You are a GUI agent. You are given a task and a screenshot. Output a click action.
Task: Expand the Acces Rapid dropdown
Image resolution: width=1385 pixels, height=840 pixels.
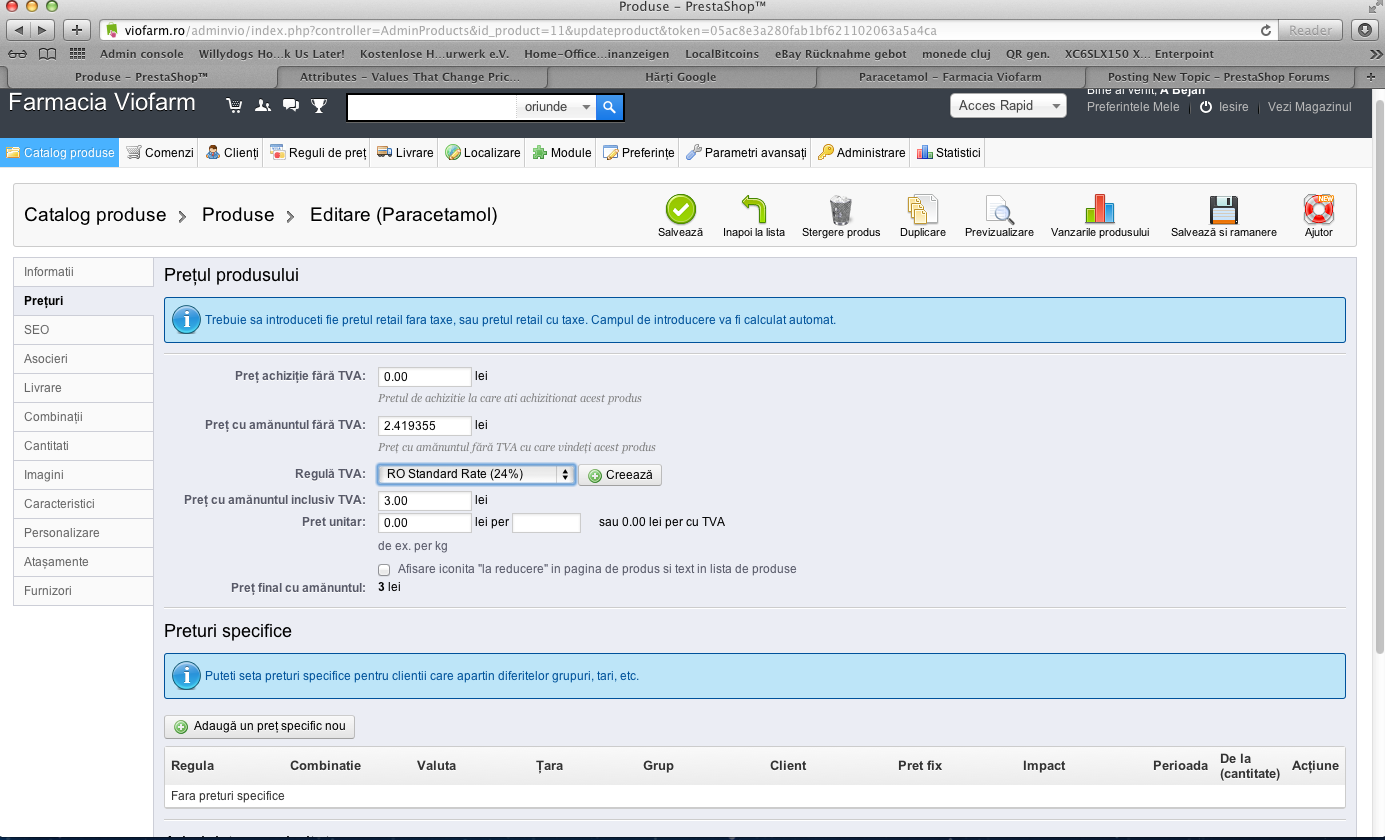pyautogui.click(x=1008, y=106)
